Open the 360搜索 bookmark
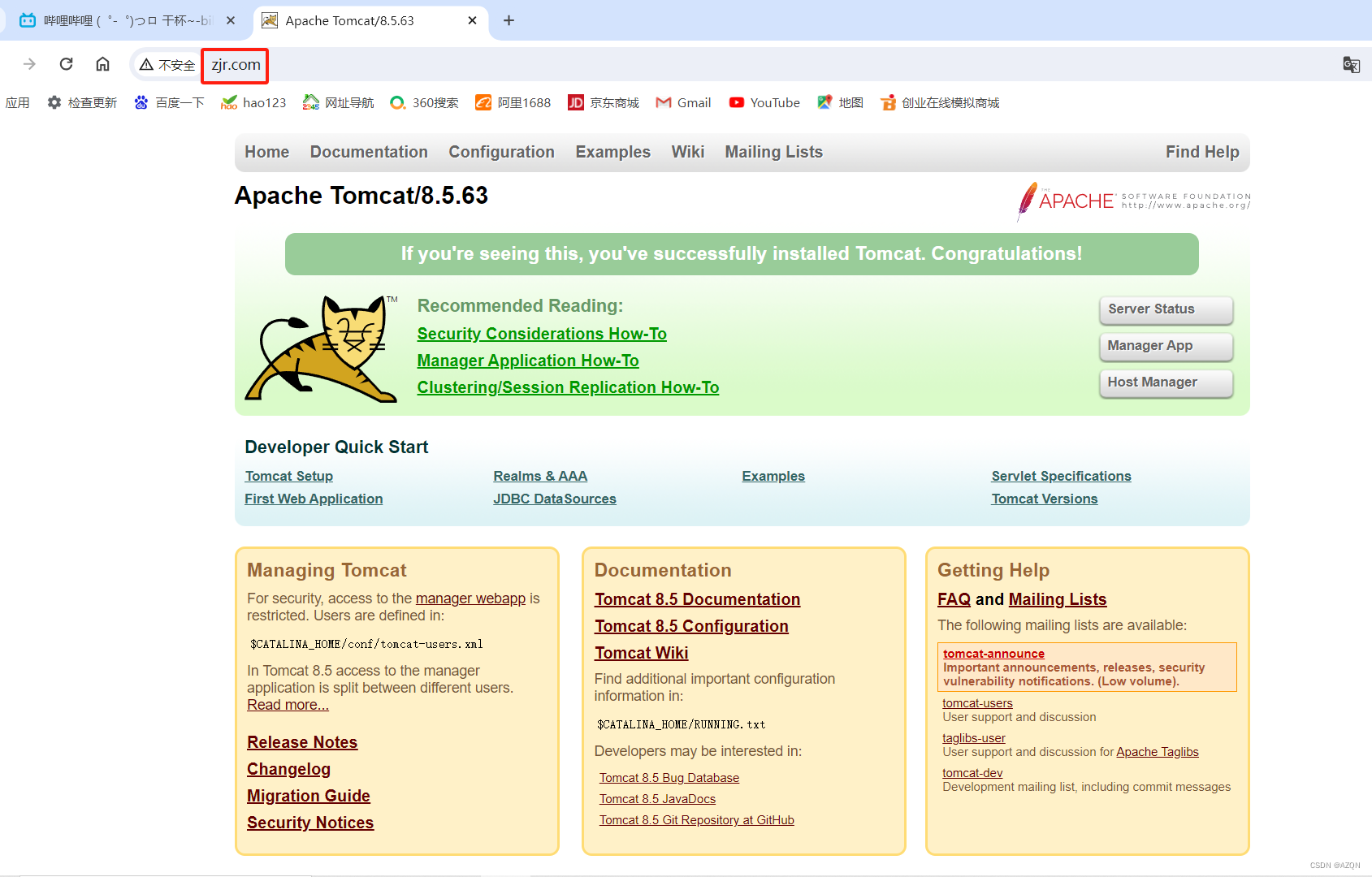Viewport: 1372px width, 877px height. pyautogui.click(x=424, y=102)
